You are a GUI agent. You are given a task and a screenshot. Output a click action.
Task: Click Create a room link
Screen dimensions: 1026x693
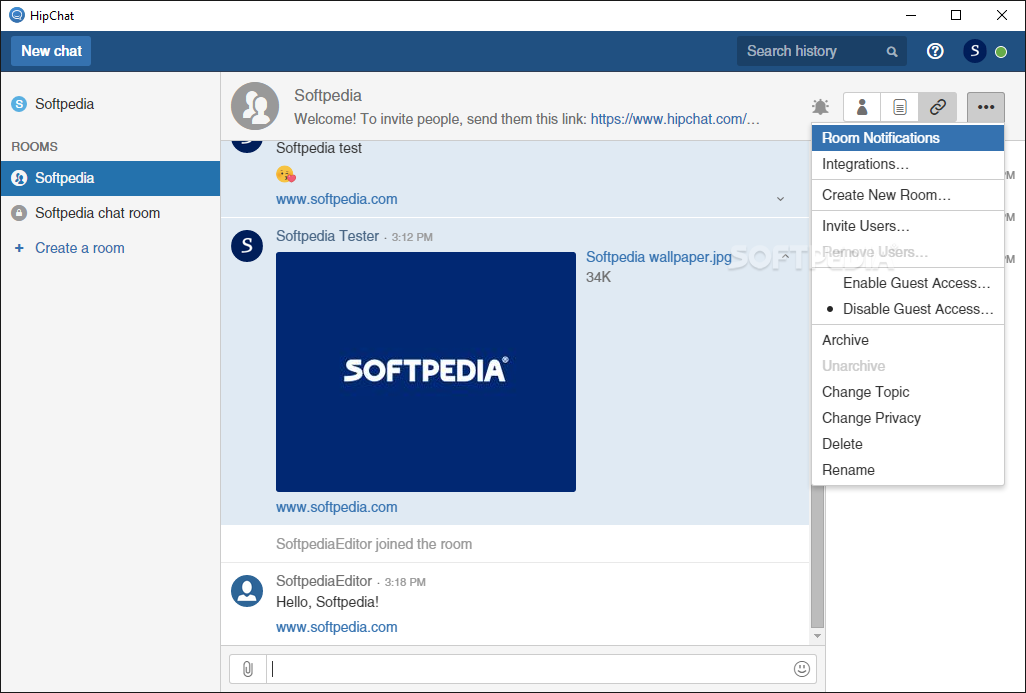[80, 248]
